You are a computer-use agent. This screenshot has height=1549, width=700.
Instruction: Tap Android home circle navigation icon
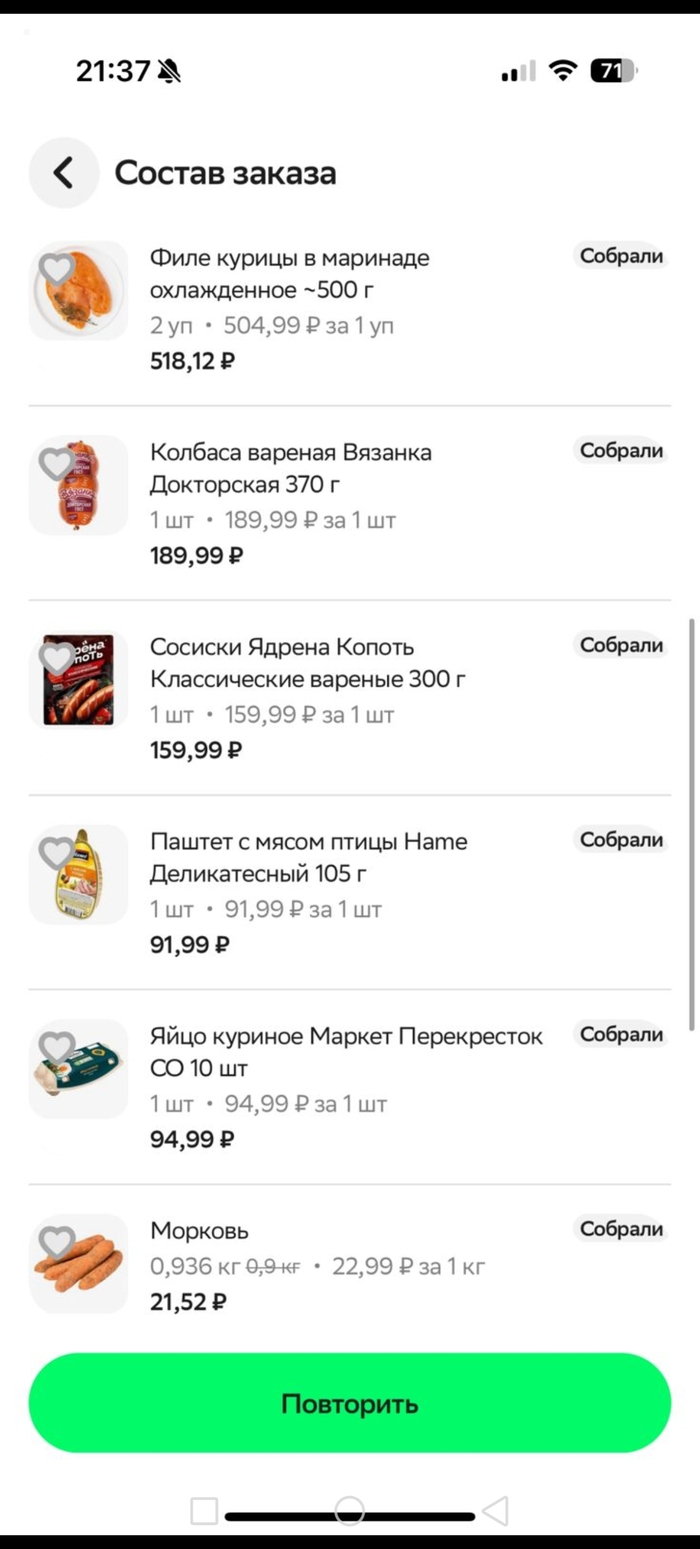pos(349,1510)
